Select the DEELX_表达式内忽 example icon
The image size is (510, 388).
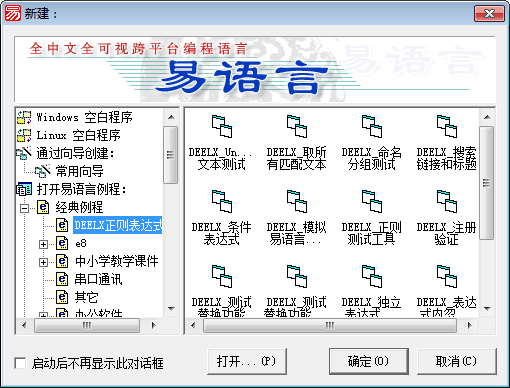[447, 276]
